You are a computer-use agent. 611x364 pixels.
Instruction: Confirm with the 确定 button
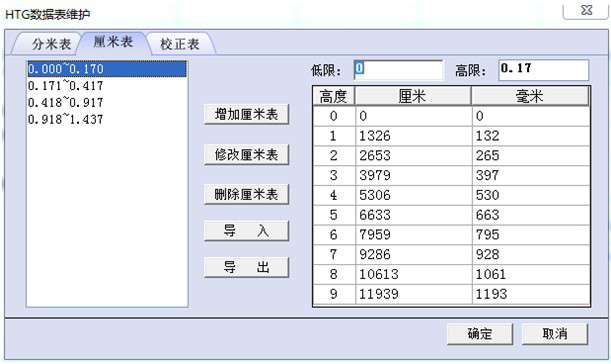pyautogui.click(x=480, y=334)
